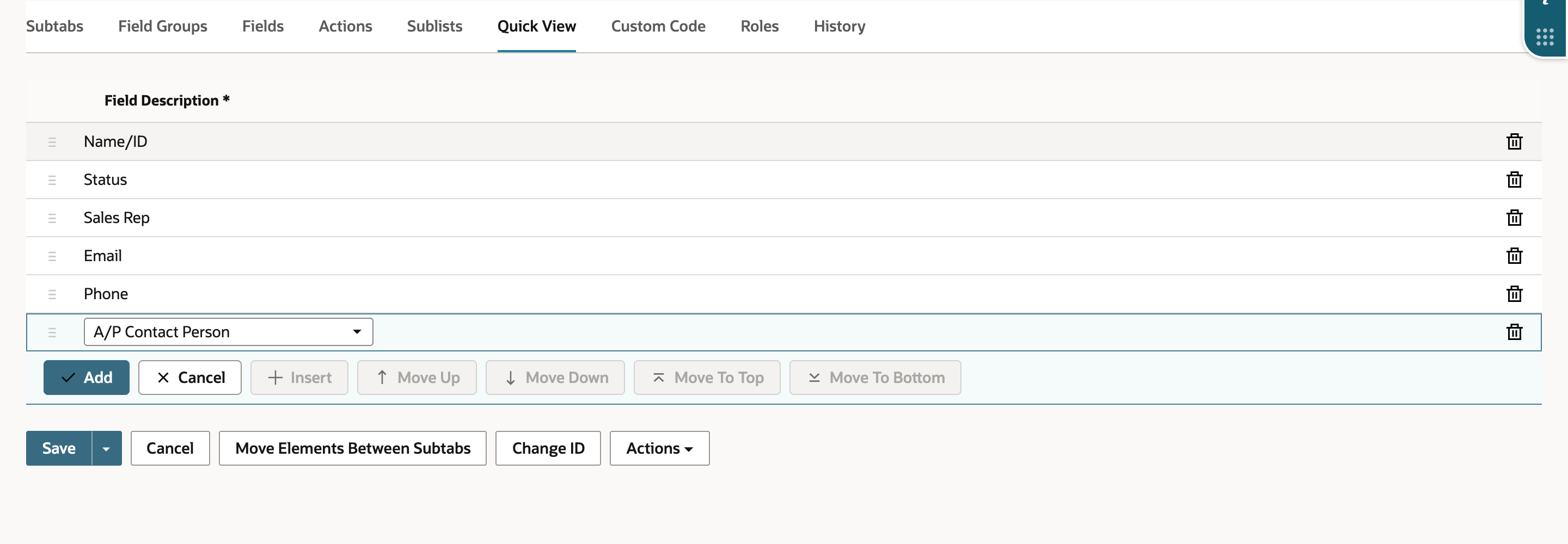
Task: Select the Phone field row text
Action: pyautogui.click(x=106, y=293)
